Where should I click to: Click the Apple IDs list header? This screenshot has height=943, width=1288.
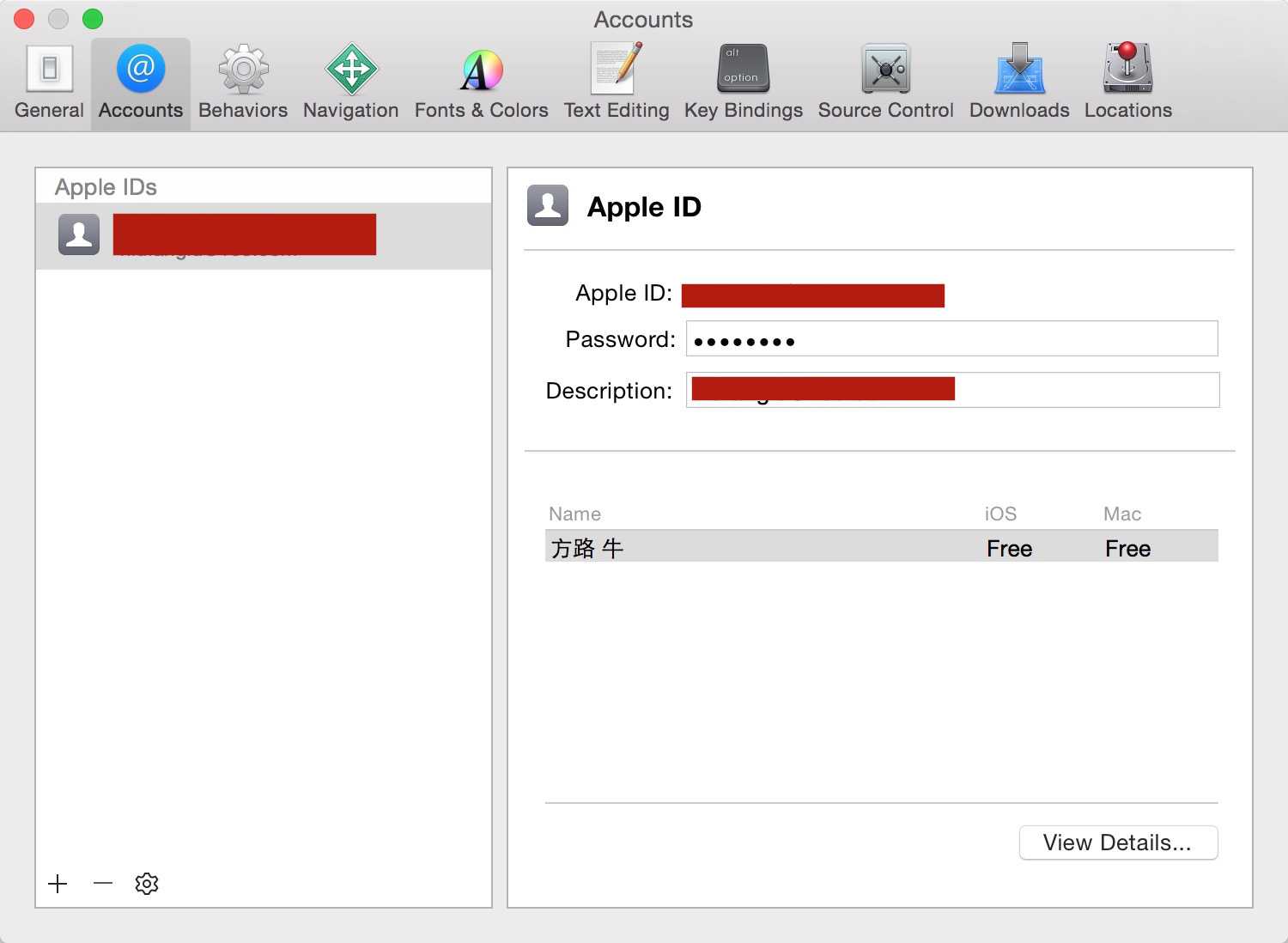click(106, 187)
